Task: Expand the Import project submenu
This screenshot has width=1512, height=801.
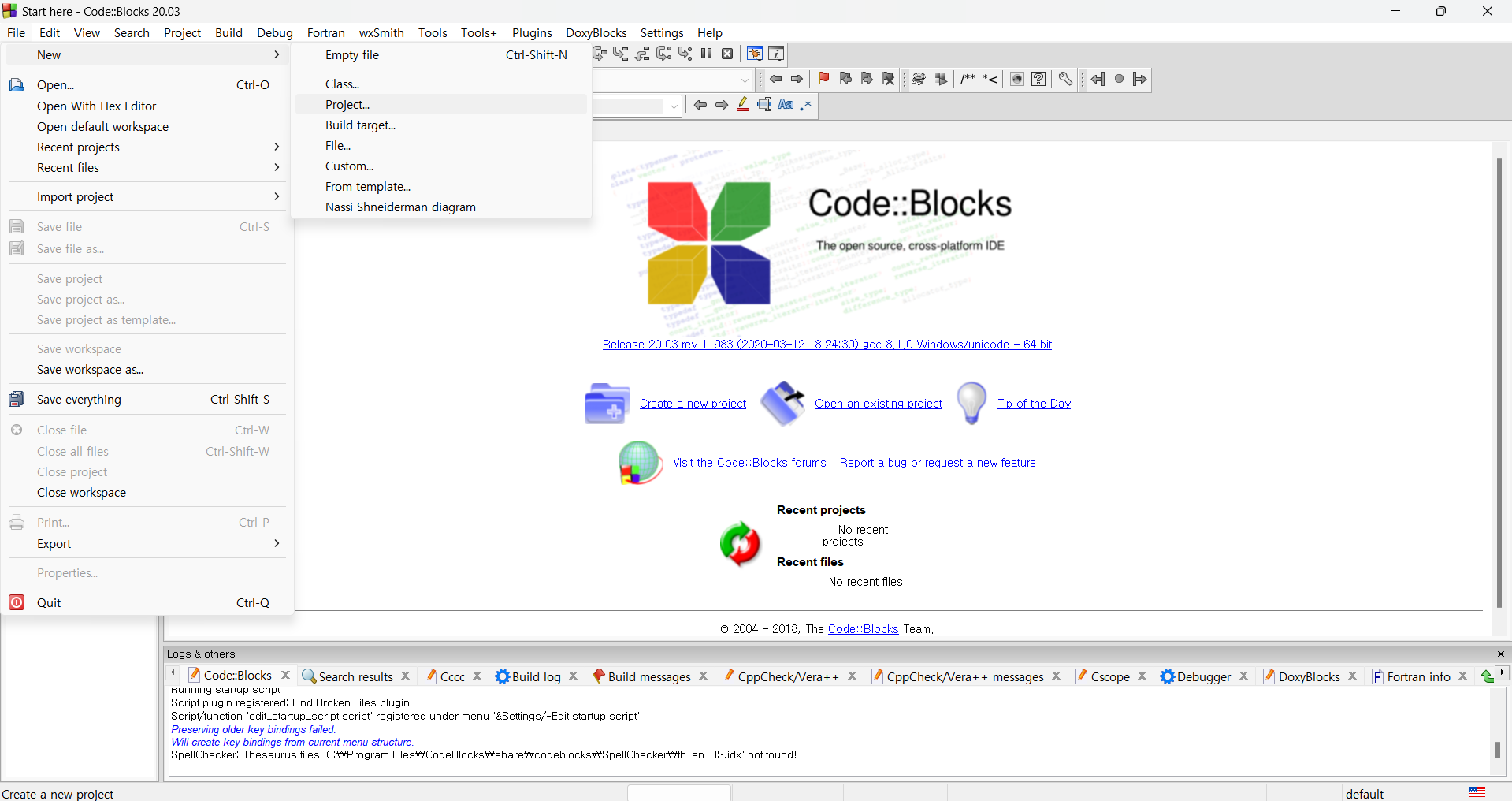Action: click(x=147, y=196)
